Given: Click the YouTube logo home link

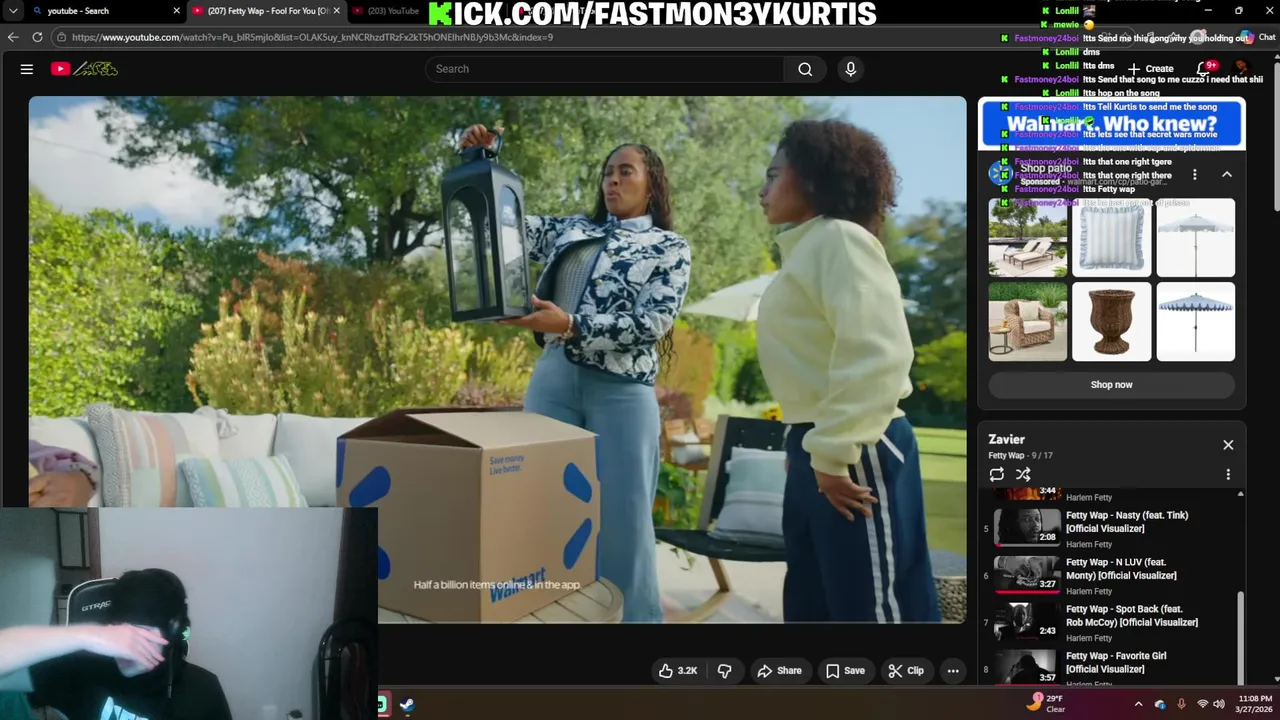Looking at the screenshot, I should [x=84, y=69].
